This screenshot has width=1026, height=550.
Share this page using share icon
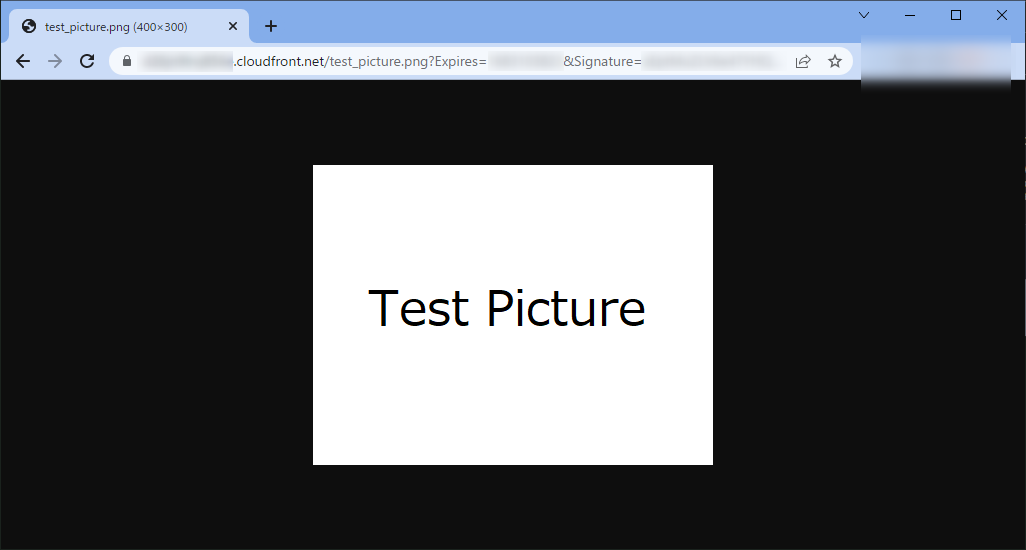(802, 61)
